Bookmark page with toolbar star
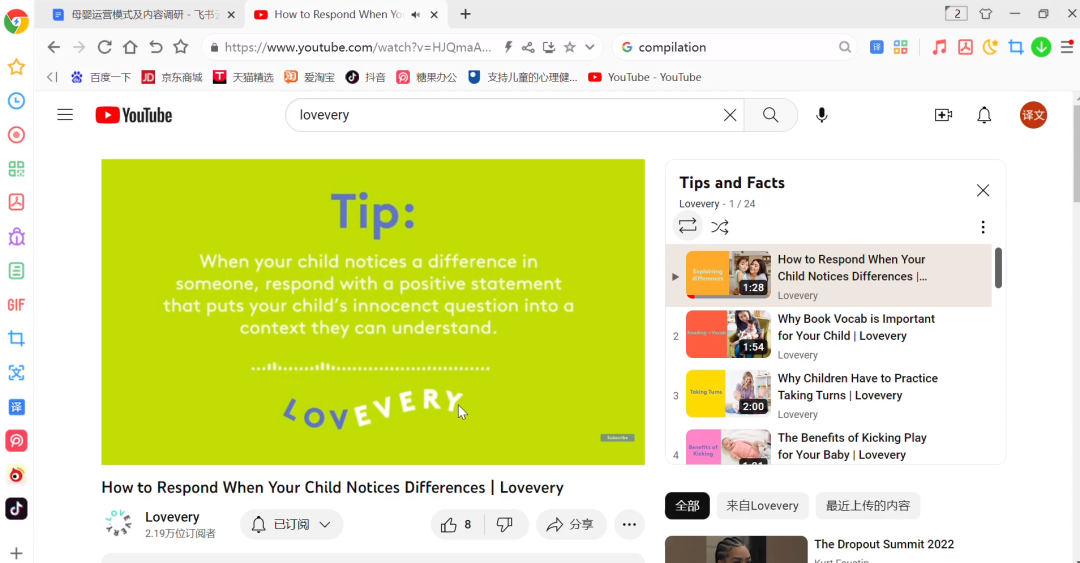The image size is (1080, 563). 180,47
